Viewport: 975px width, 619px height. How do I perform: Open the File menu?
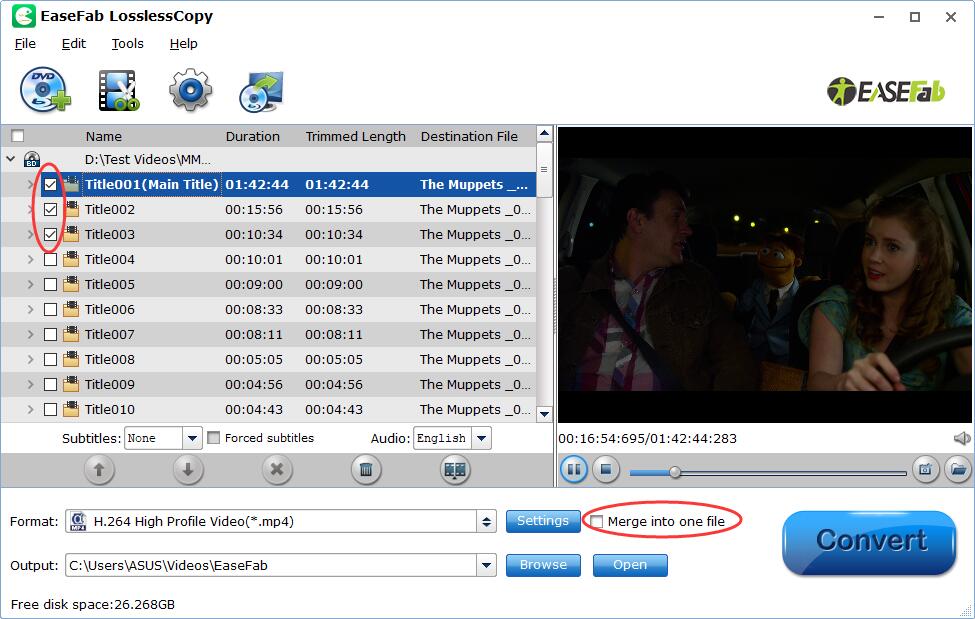point(25,44)
